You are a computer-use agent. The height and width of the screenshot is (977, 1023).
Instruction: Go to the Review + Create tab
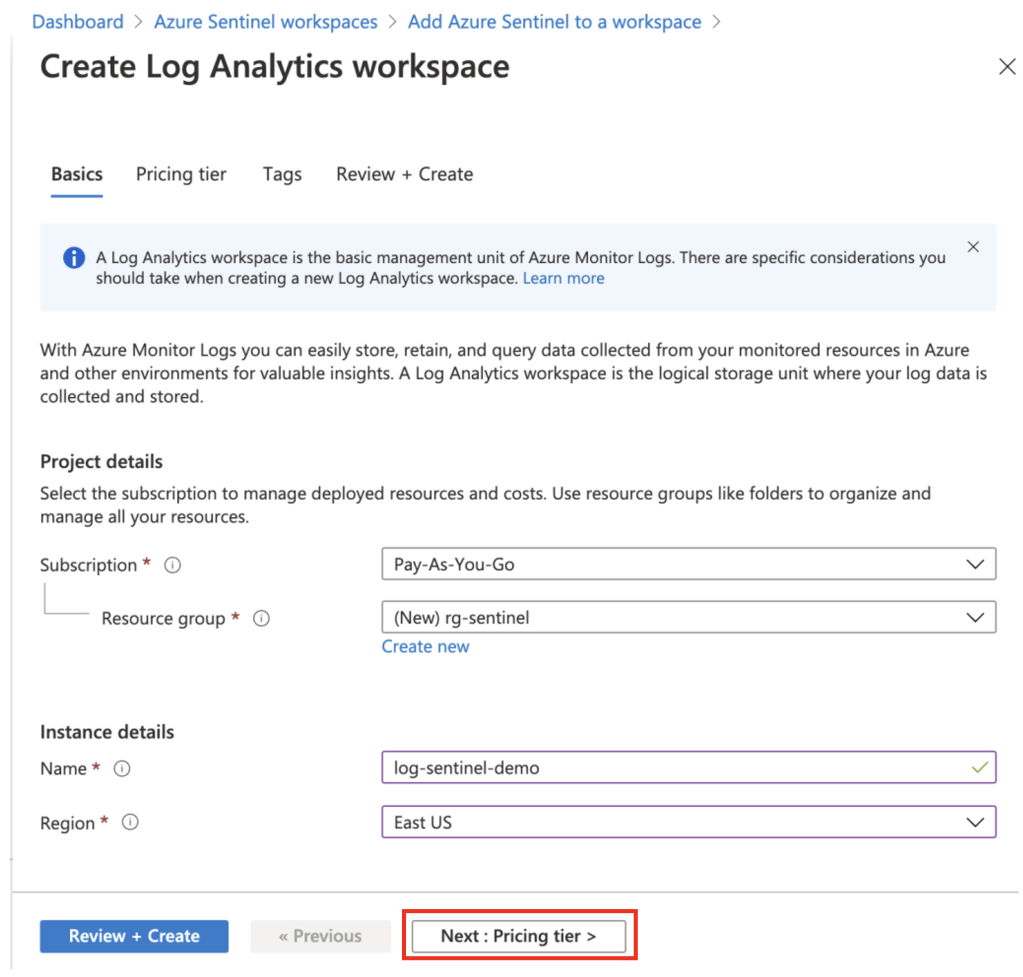(404, 174)
